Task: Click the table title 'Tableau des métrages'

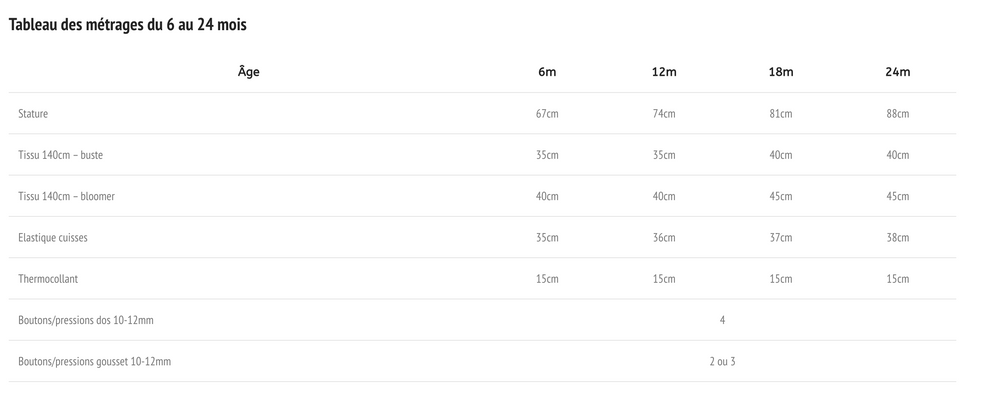Action: coord(127,25)
